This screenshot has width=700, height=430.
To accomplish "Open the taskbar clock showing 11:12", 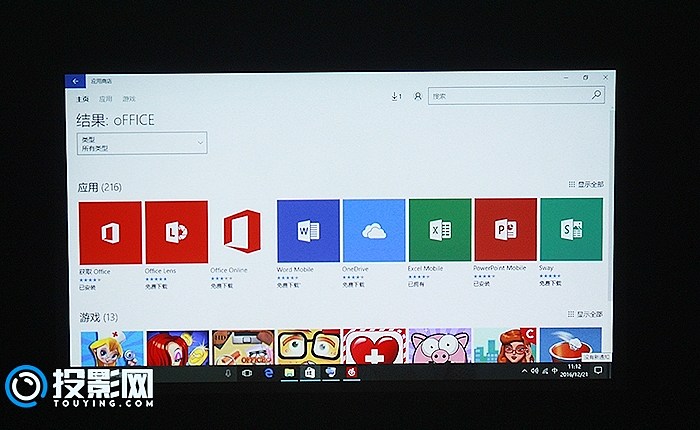I will click(x=574, y=370).
